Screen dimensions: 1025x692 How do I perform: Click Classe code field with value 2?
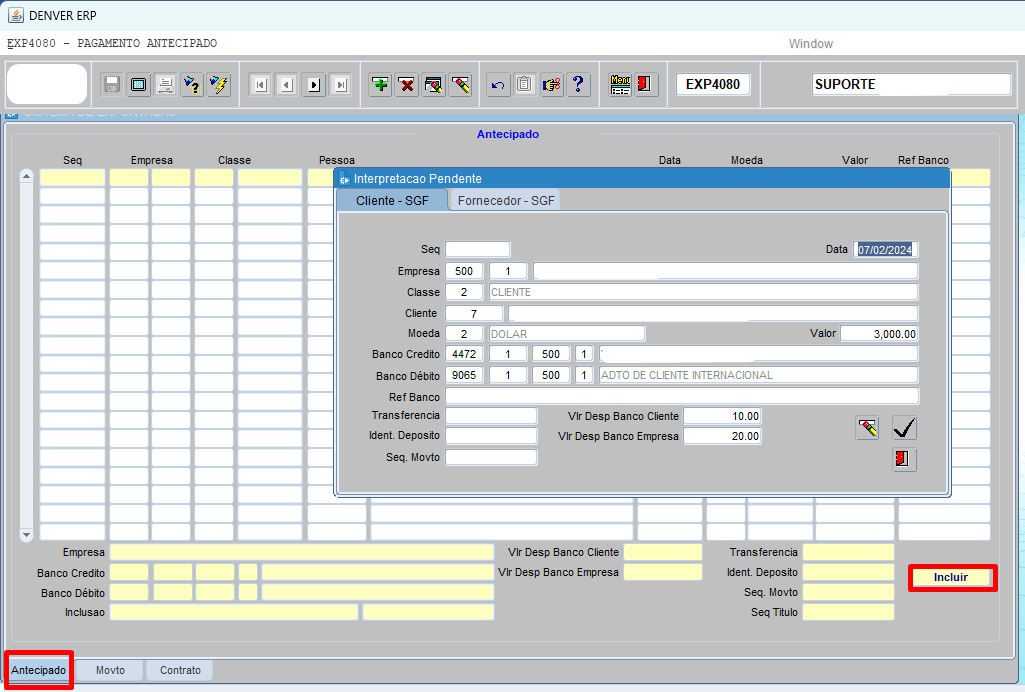[x=464, y=291]
